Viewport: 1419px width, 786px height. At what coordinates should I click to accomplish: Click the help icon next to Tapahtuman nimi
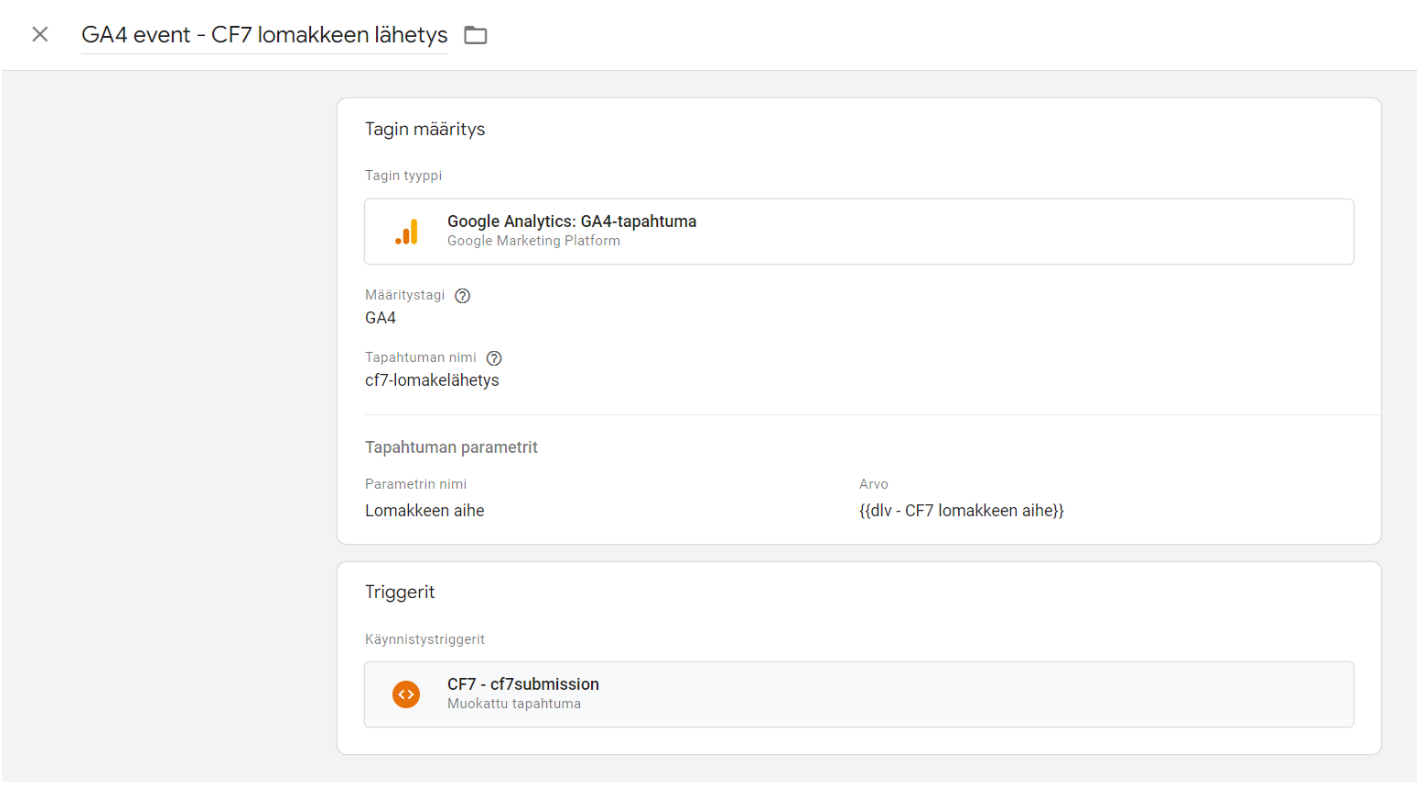pyautogui.click(x=494, y=358)
